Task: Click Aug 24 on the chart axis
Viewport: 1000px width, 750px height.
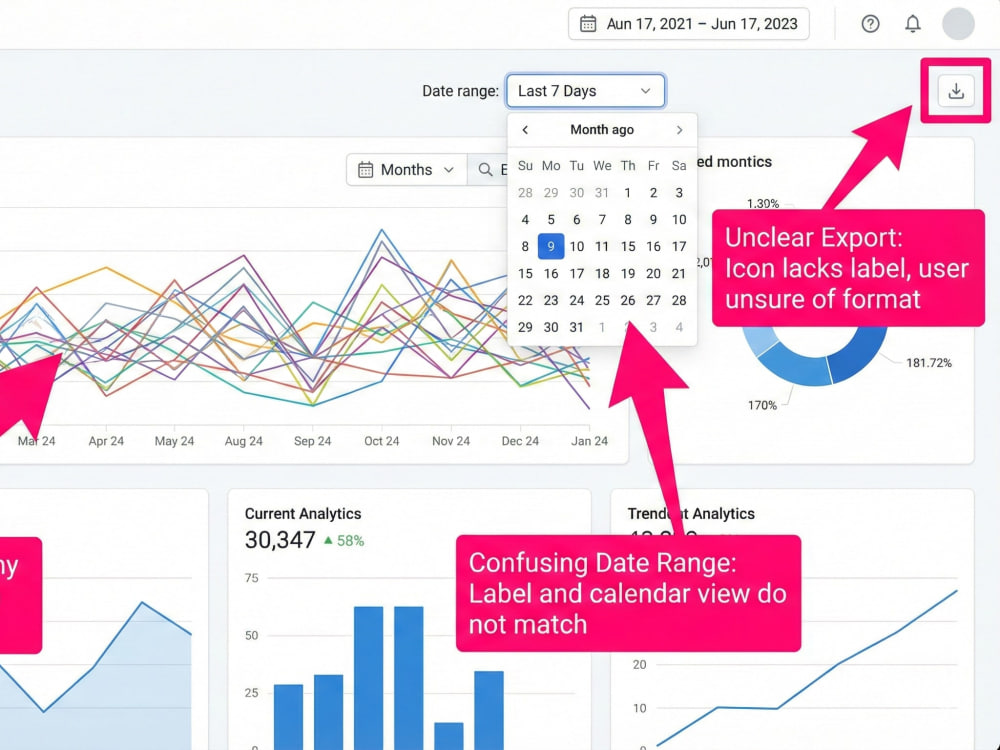Action: (244, 441)
